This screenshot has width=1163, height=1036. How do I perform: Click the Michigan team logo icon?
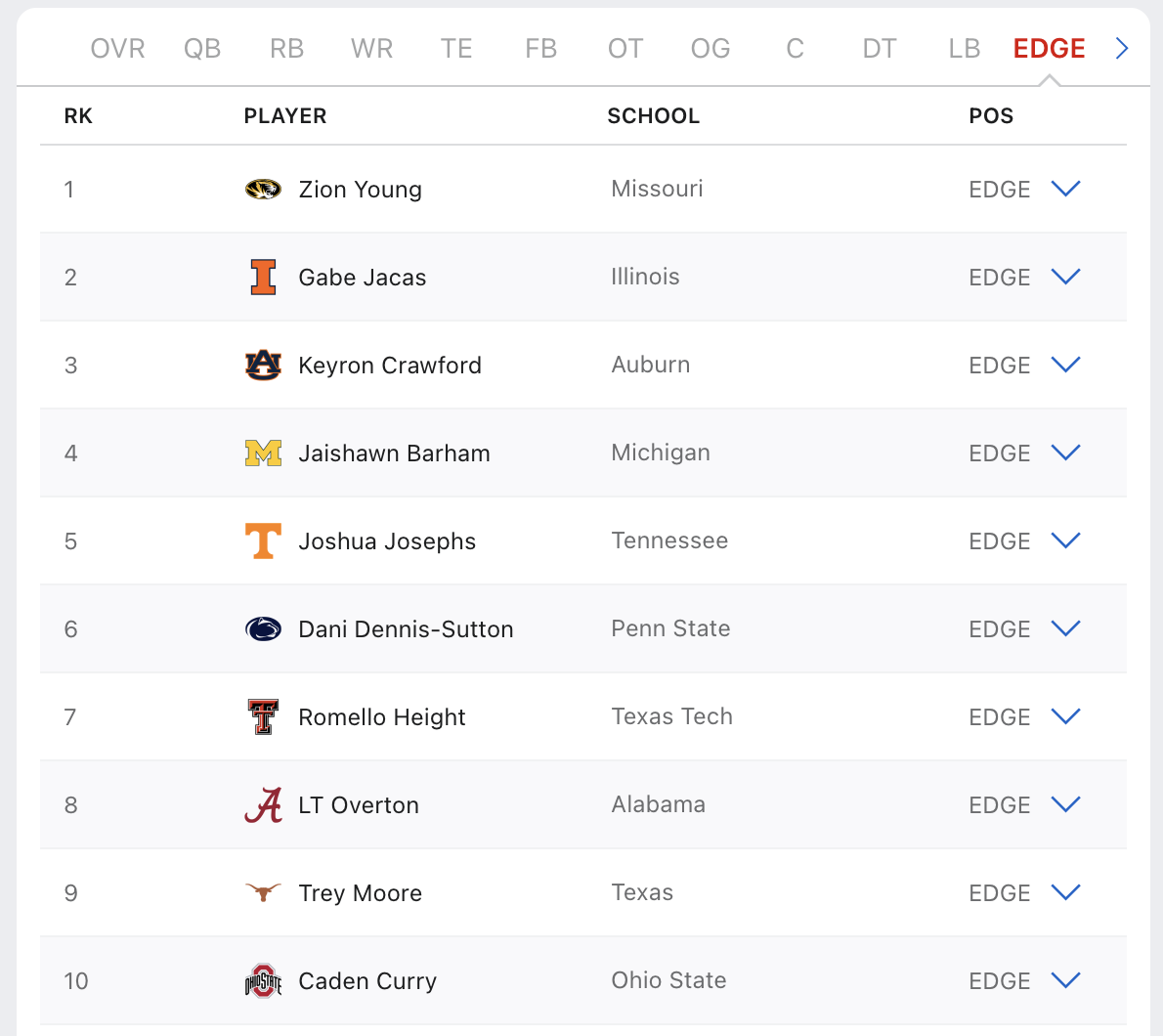coord(263,453)
